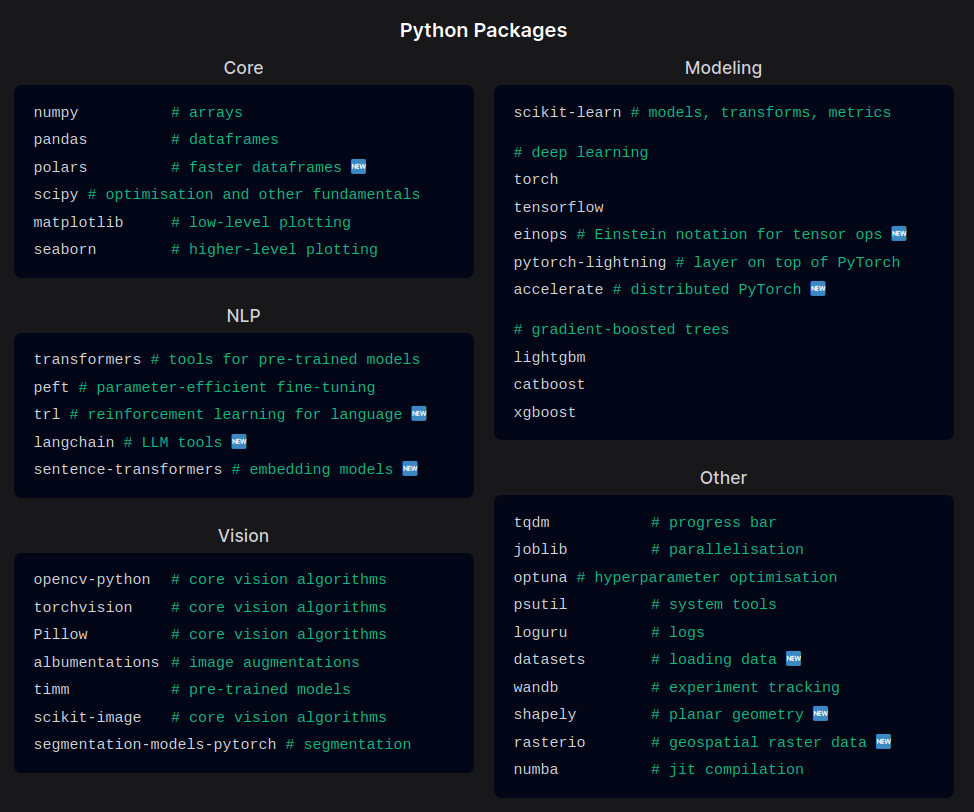The image size is (974, 812).
Task: Click the NEW badge next to rasterio
Action: (x=883, y=741)
